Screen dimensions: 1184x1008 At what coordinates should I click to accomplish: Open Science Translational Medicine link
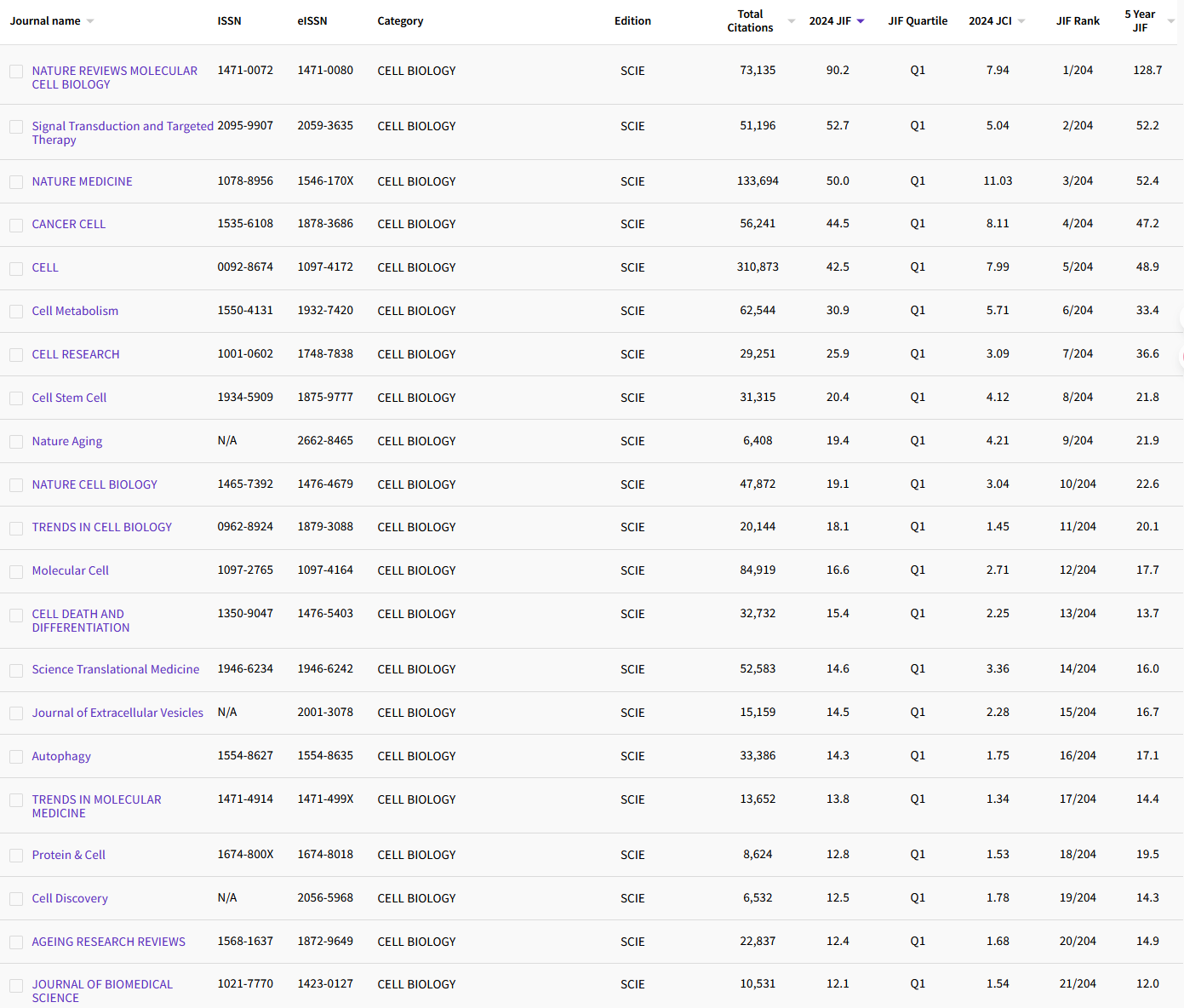[x=116, y=669]
